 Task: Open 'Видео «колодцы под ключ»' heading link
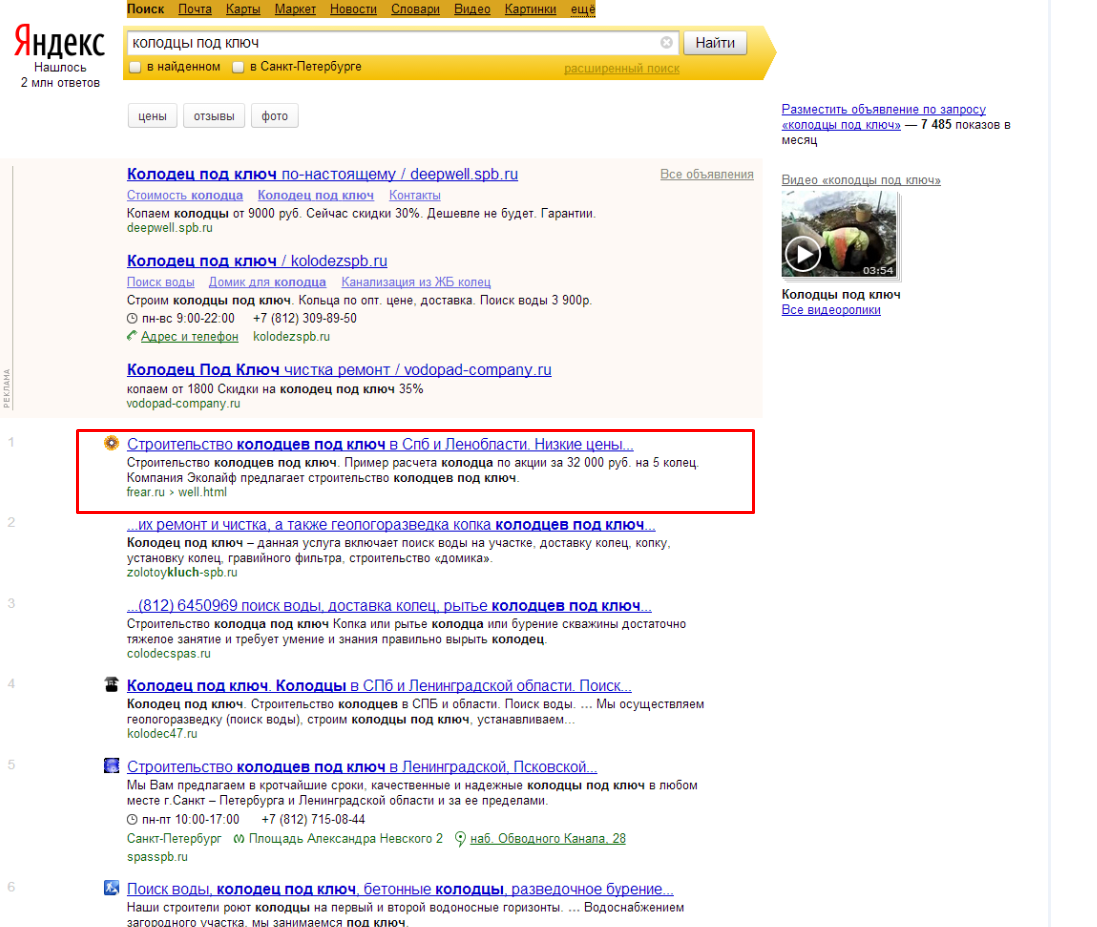[861, 180]
